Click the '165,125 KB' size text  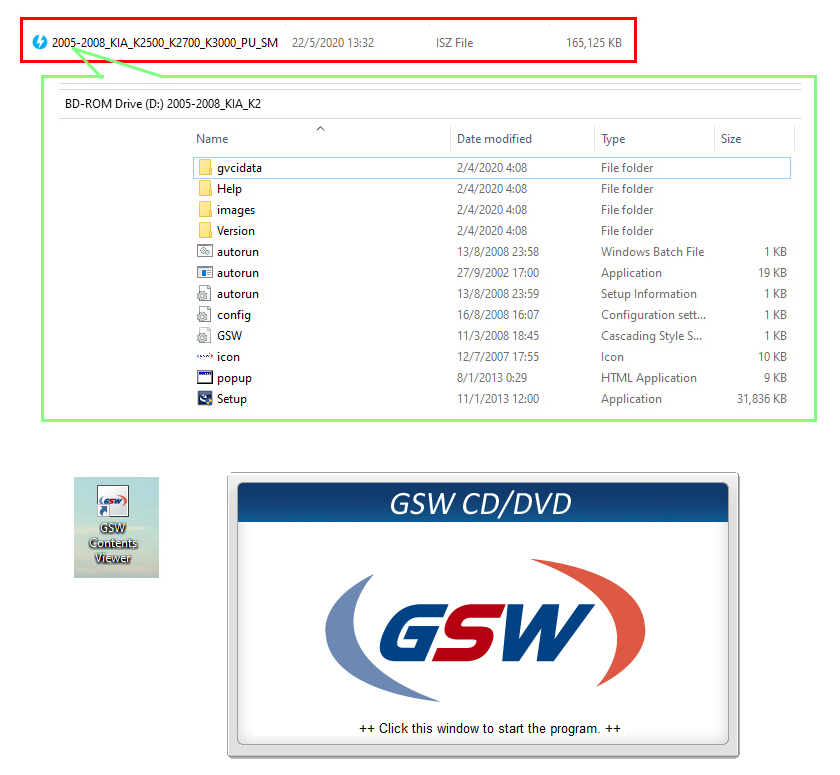[x=594, y=43]
